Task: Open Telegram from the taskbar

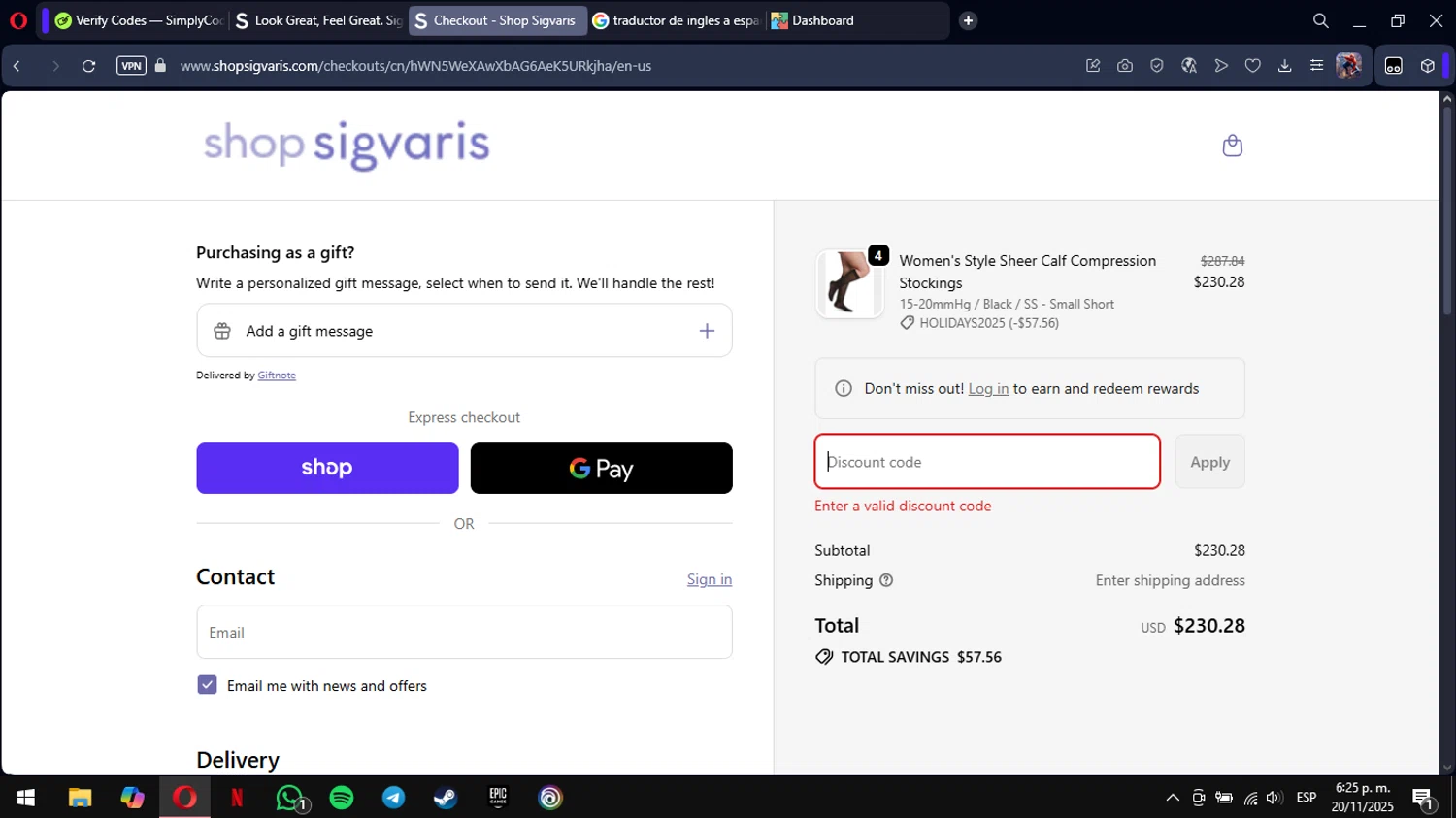Action: 393,798
